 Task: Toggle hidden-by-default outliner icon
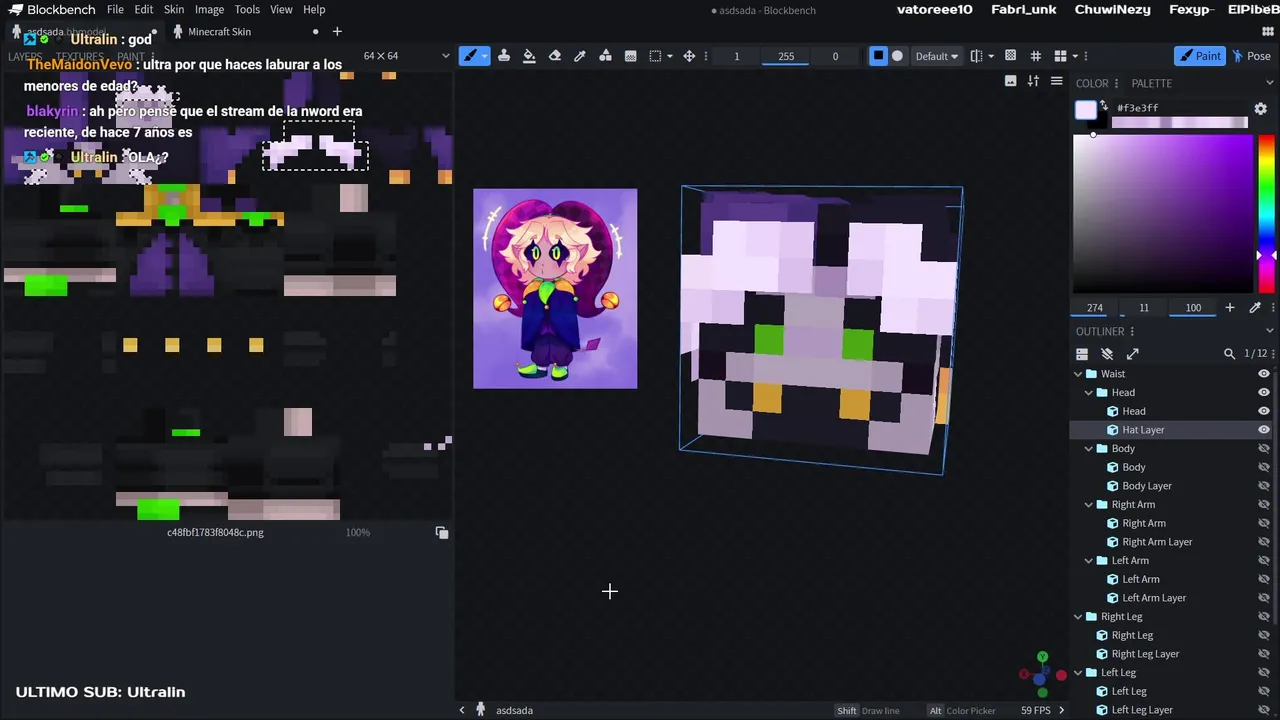(1107, 354)
